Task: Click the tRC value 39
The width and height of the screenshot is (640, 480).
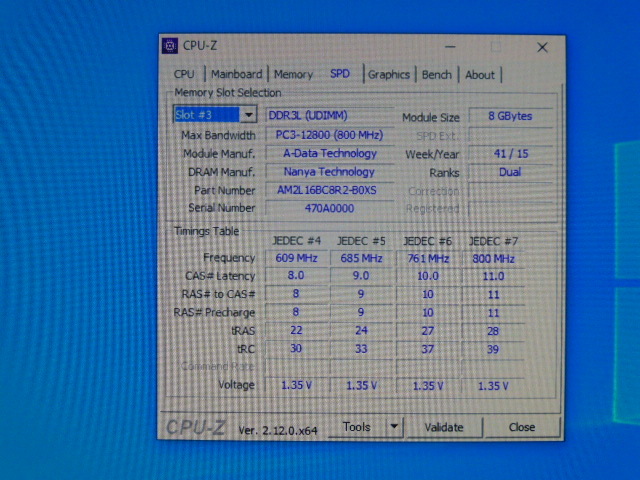Action: (493, 349)
